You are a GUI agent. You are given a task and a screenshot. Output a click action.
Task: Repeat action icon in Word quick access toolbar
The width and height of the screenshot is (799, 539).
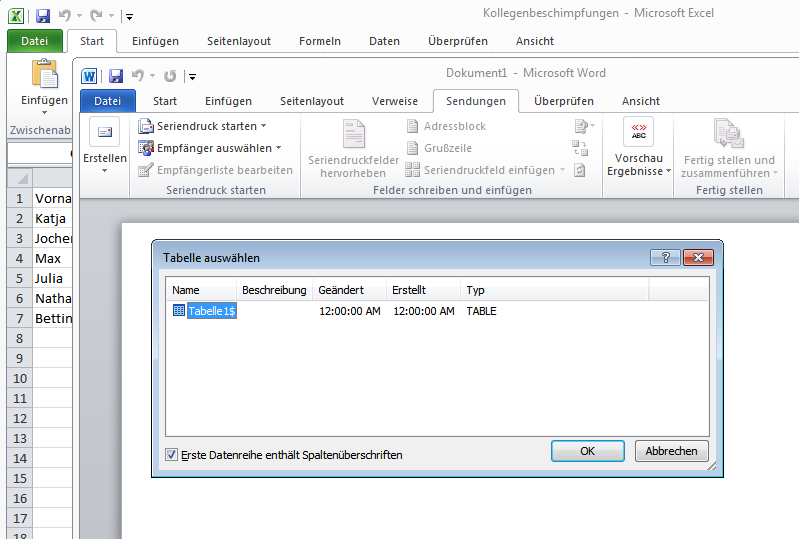click(x=170, y=76)
